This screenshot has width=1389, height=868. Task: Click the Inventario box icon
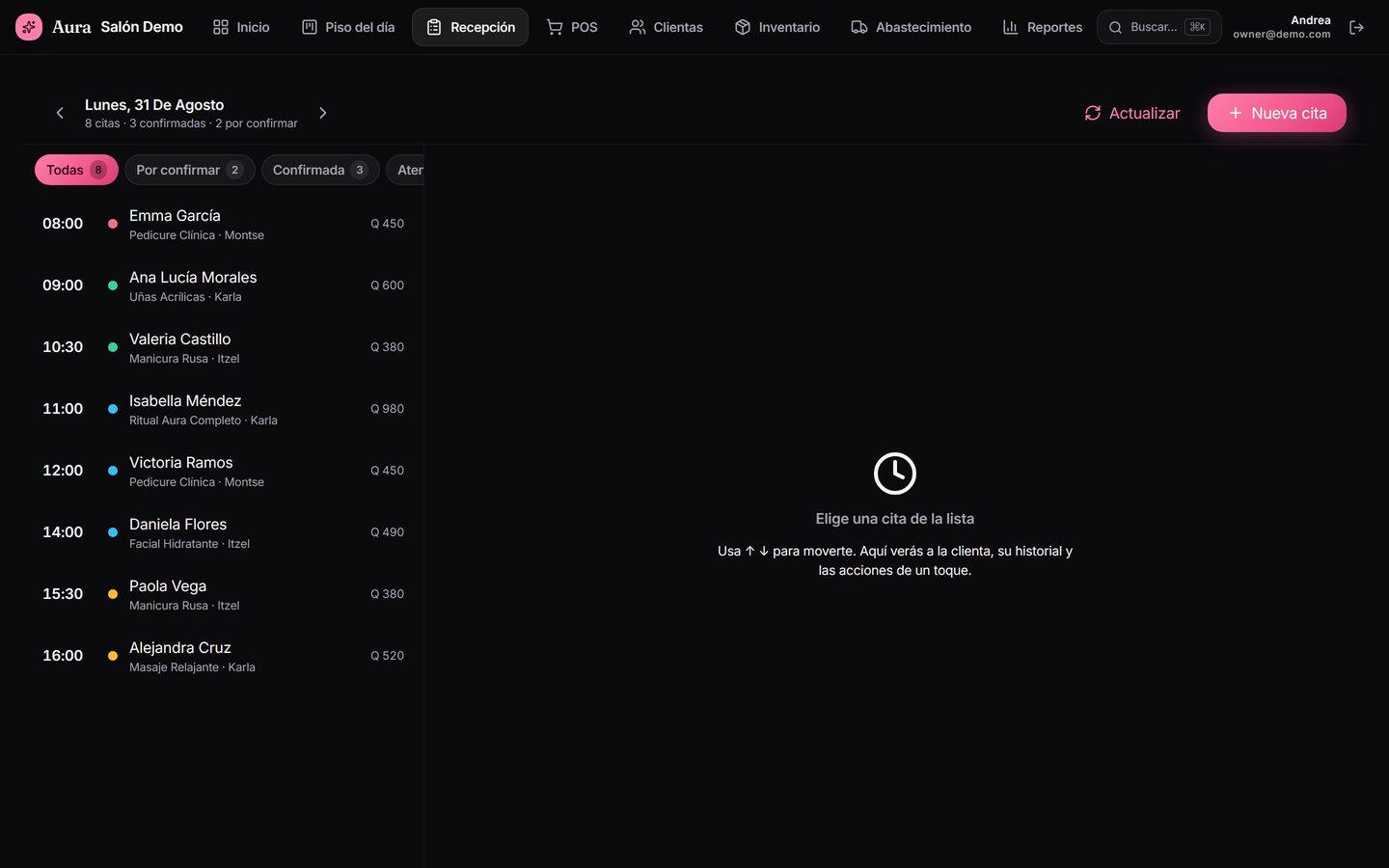tap(743, 27)
